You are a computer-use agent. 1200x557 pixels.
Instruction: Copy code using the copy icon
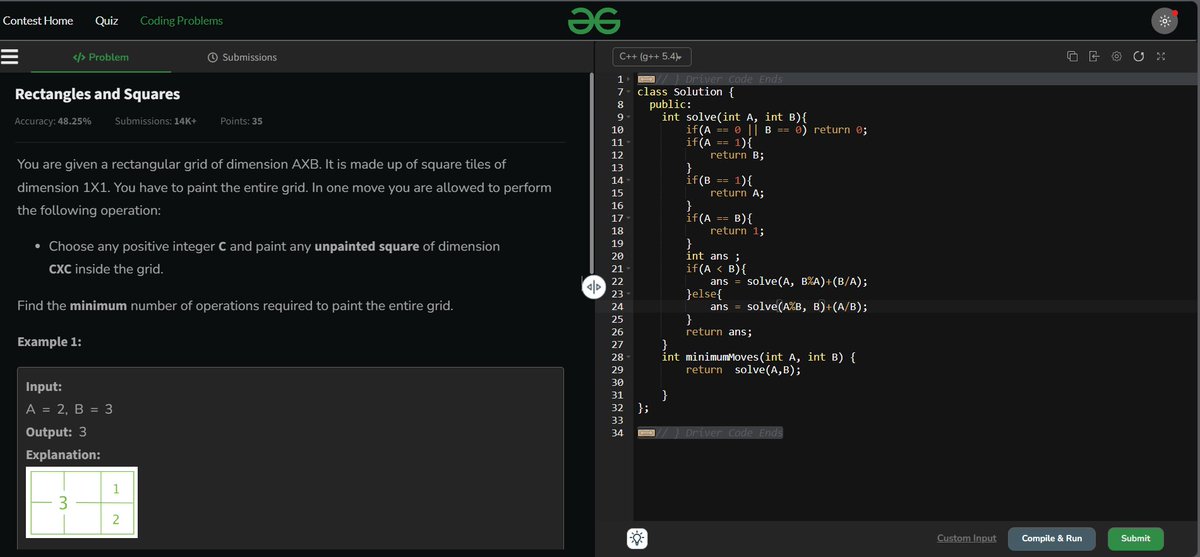click(x=1071, y=57)
